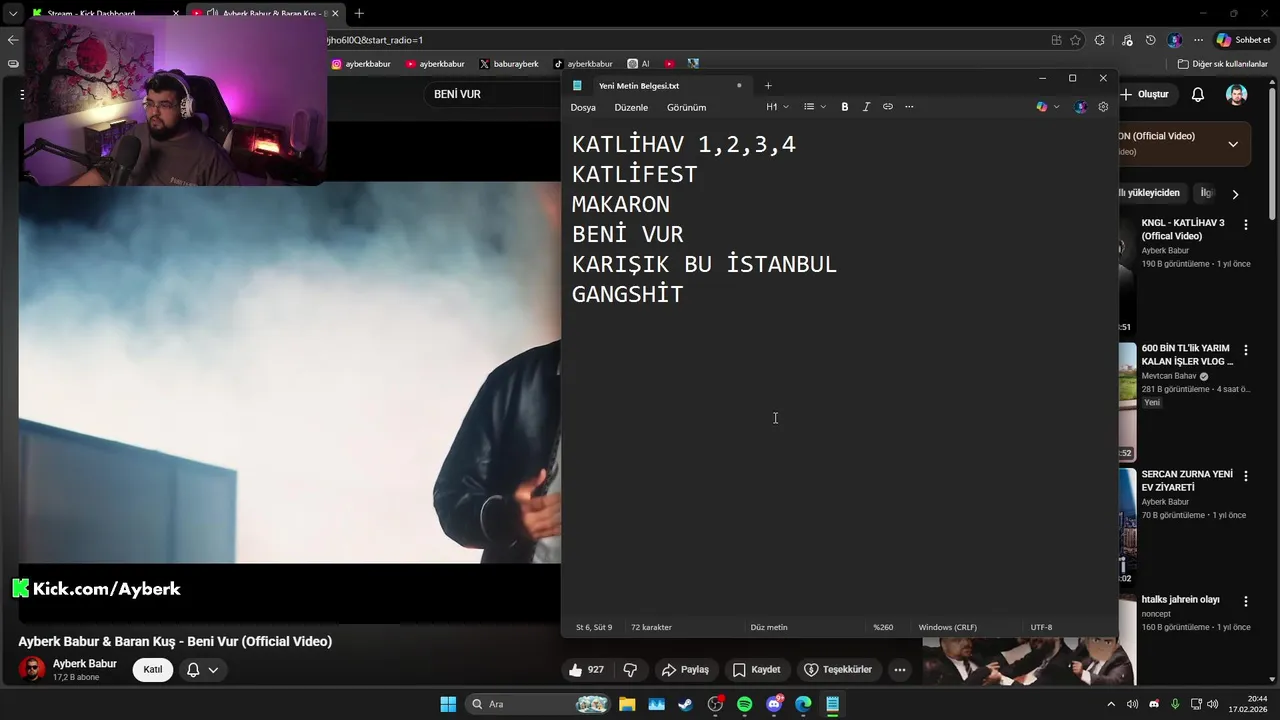The image size is (1280, 720).
Task: Open YouTube notifications bell in header
Action: (1198, 94)
